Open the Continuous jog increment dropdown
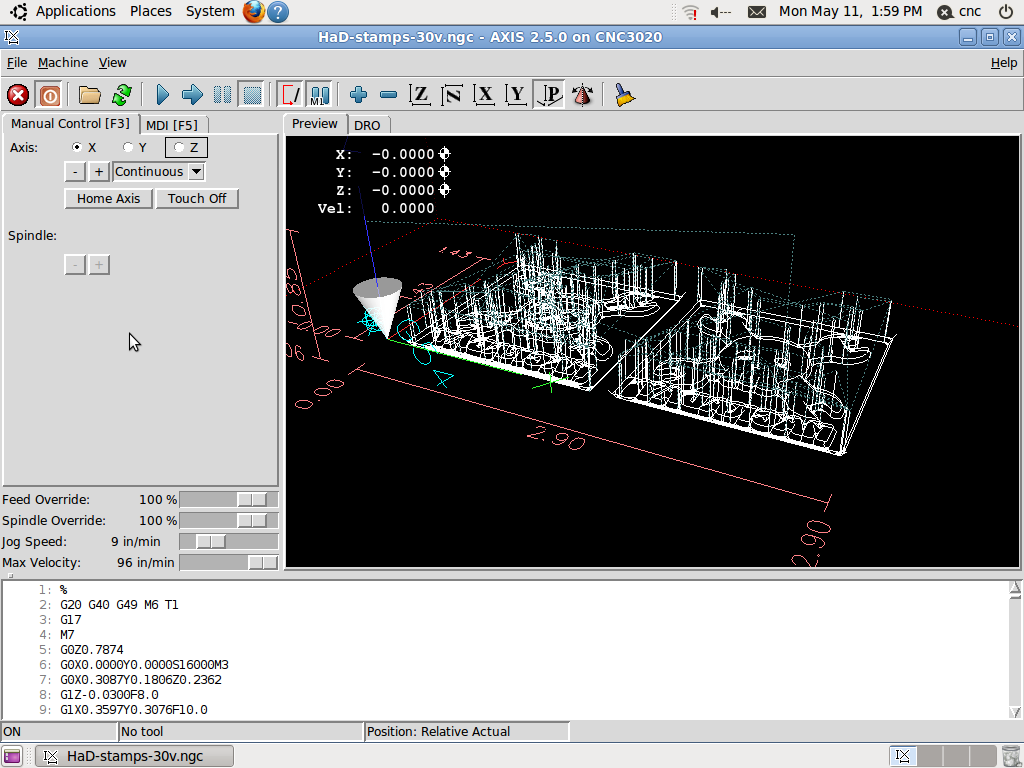 pyautogui.click(x=196, y=171)
